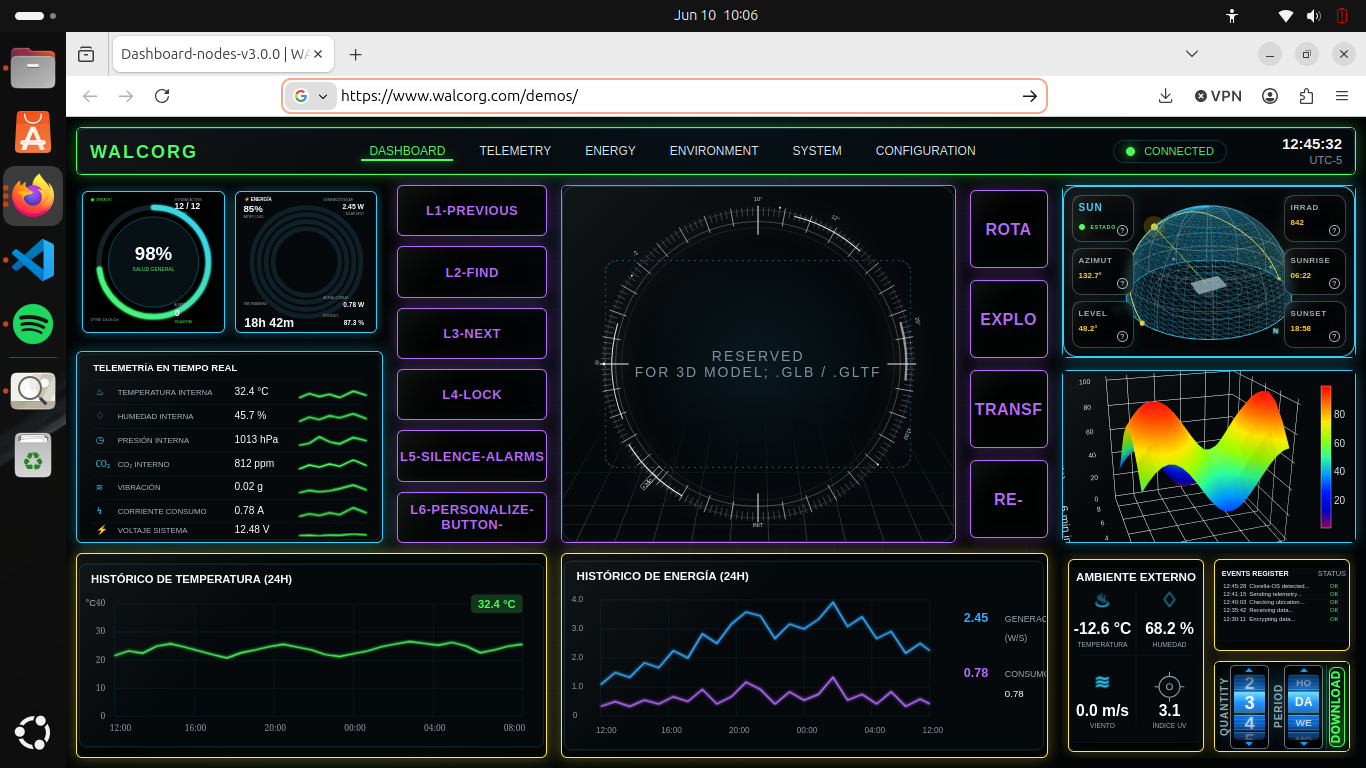Viewport: 1366px width, 768px height.
Task: Open the tab overview icon beside tabs
Action: (86, 54)
